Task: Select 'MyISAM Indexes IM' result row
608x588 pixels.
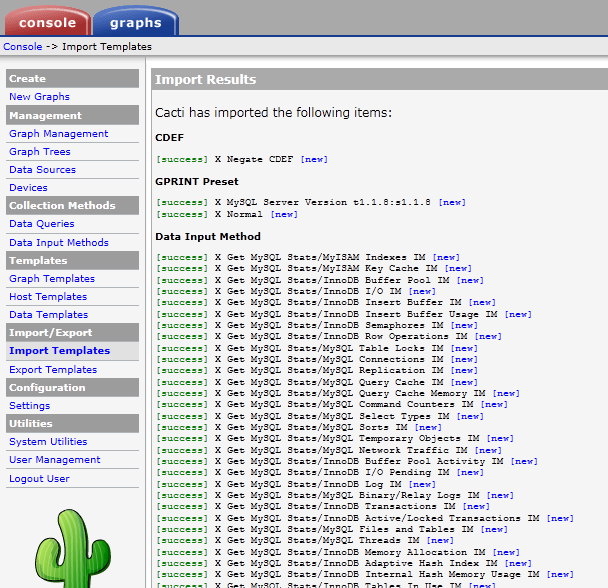Action: 308,258
